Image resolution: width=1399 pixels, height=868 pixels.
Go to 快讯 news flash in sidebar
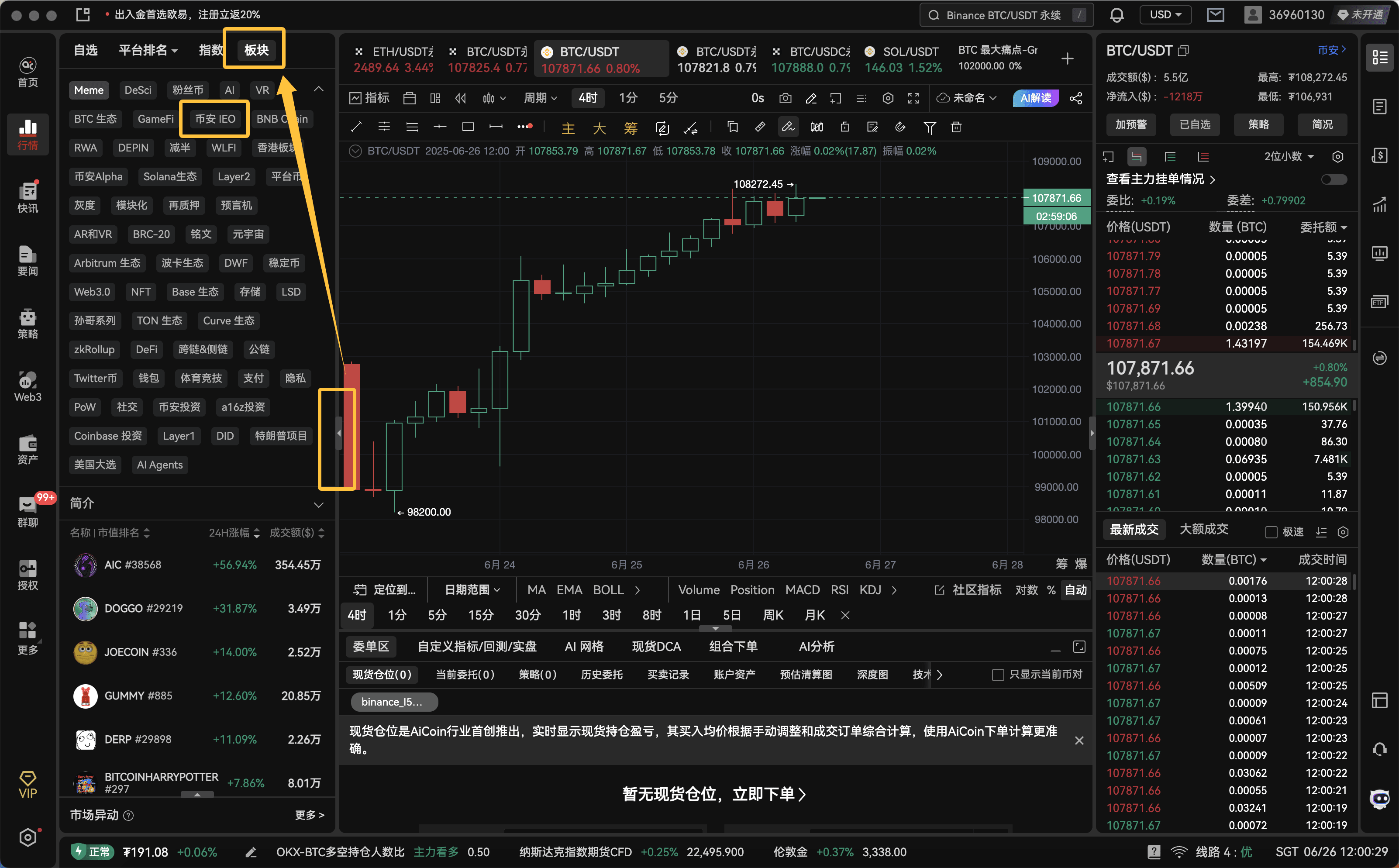click(28, 197)
